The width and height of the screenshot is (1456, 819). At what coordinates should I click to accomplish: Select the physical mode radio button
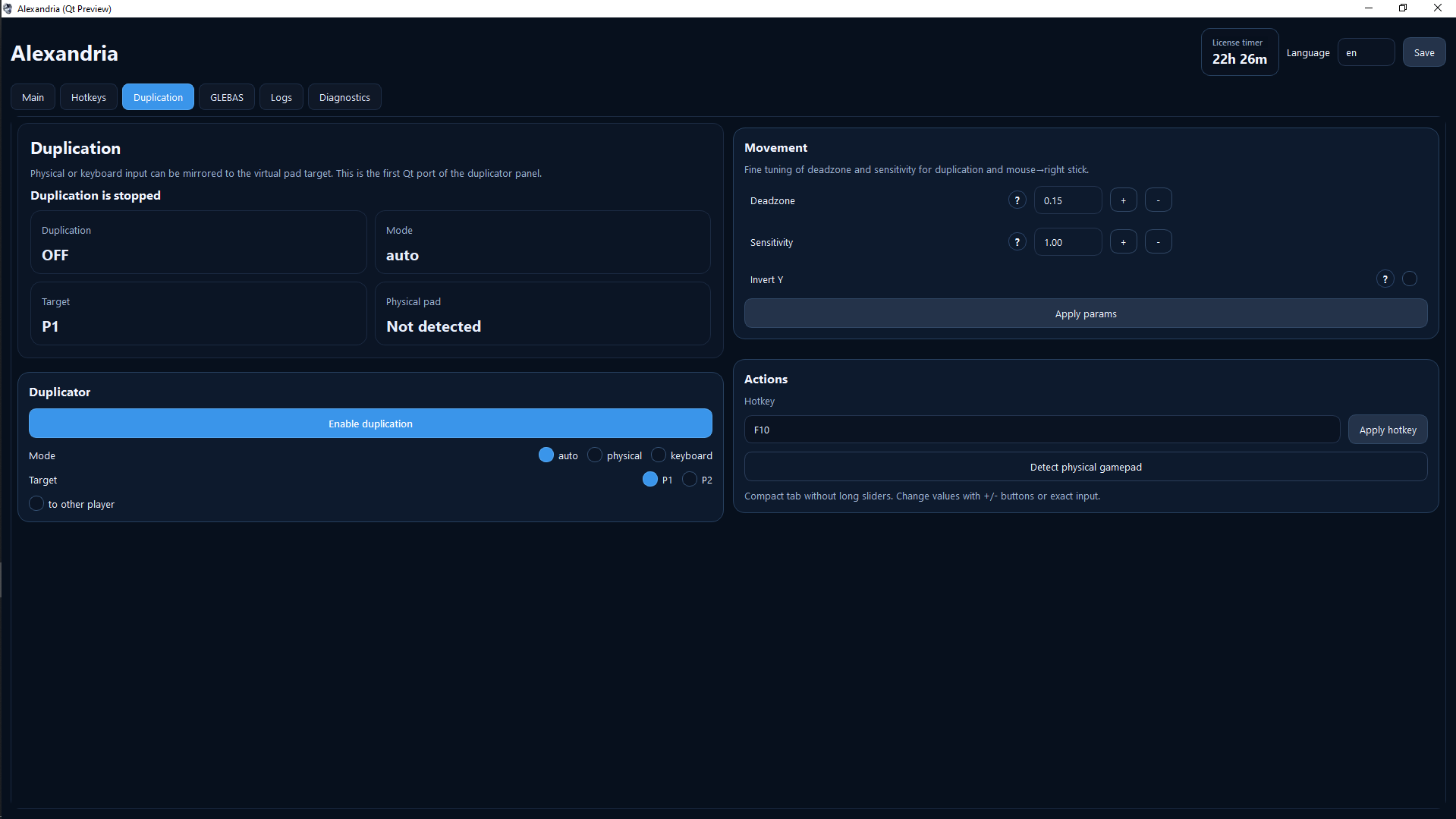595,455
